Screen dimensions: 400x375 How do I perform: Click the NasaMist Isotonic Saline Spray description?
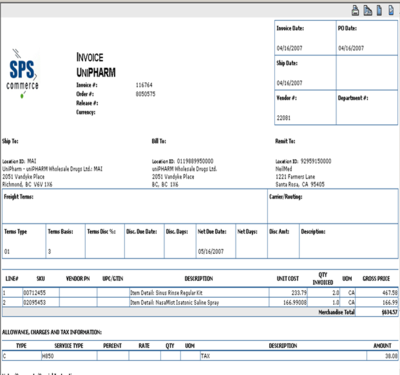(174, 302)
